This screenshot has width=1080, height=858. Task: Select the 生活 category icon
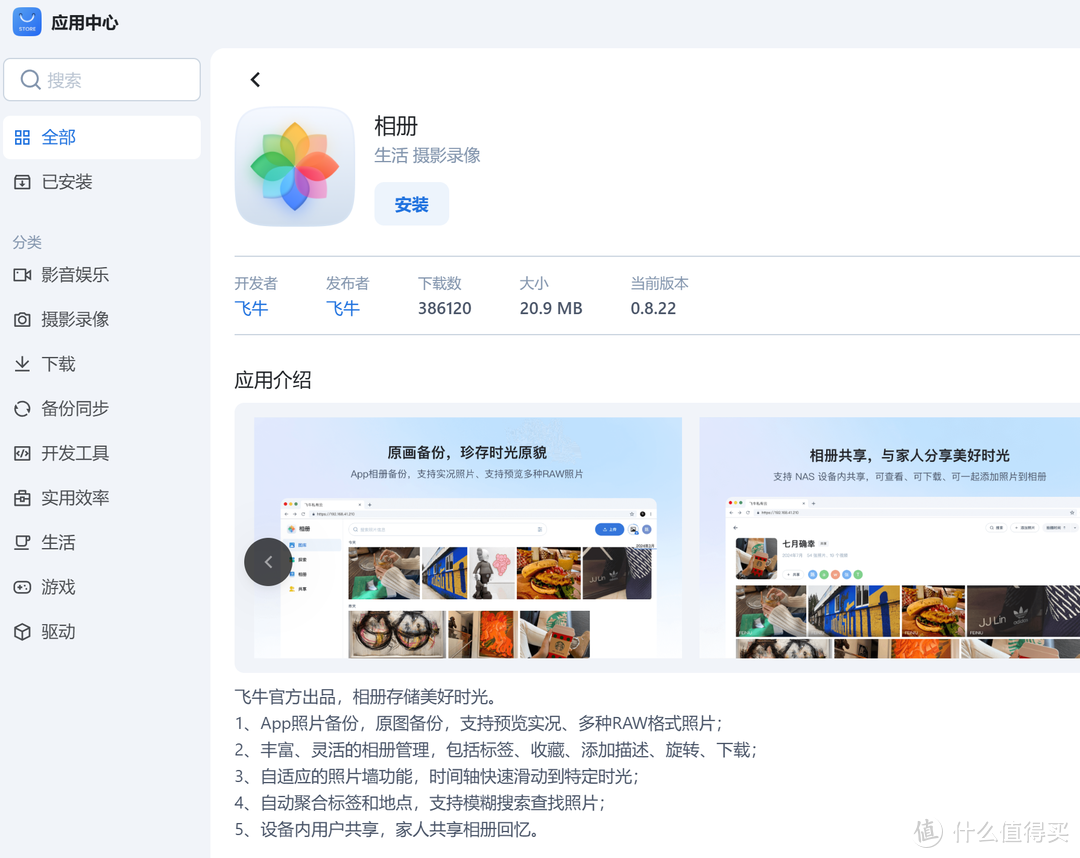click(23, 542)
